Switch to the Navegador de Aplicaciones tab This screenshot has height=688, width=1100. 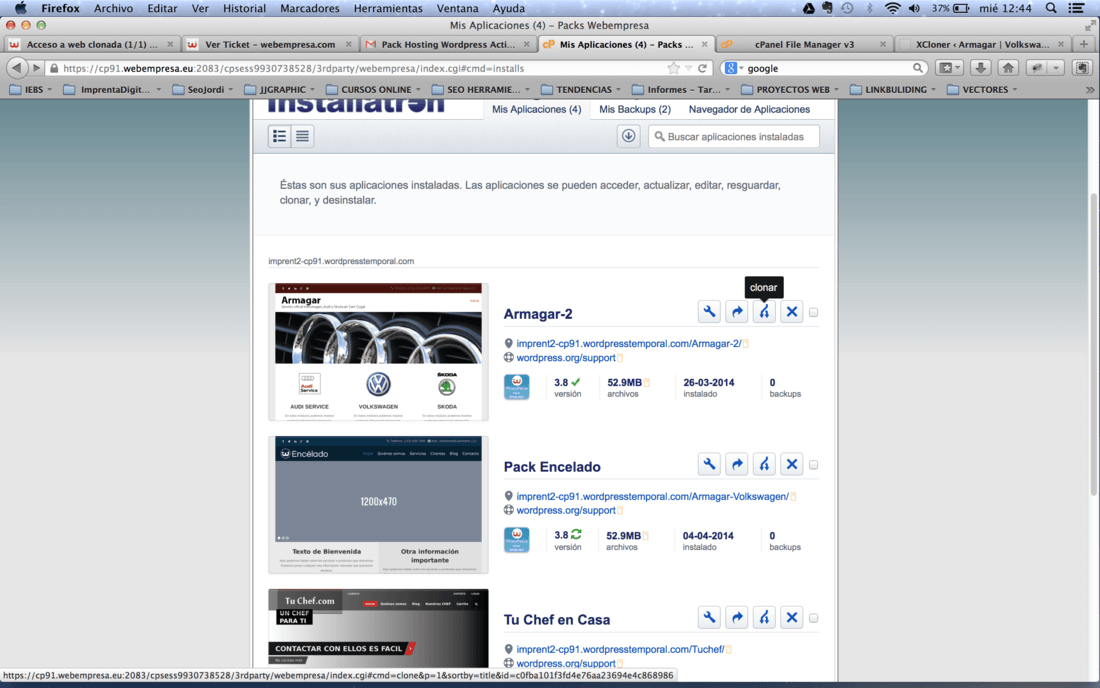click(x=749, y=109)
